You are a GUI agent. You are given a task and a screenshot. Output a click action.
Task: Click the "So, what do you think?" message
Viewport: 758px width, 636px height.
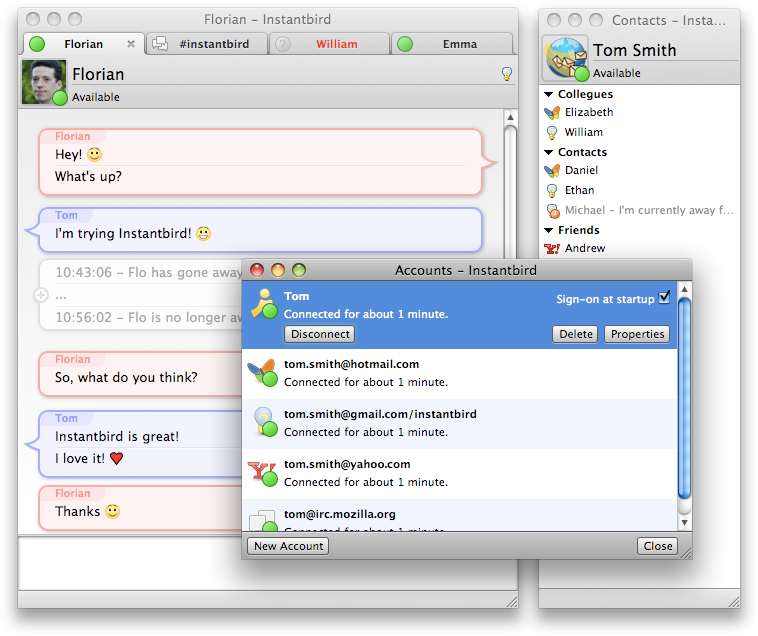(x=126, y=377)
